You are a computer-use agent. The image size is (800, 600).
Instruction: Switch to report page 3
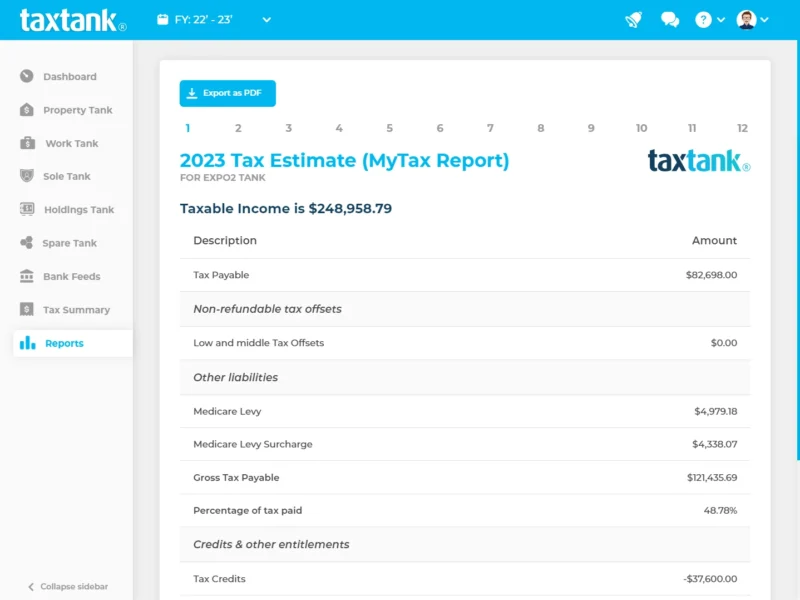tap(288, 128)
